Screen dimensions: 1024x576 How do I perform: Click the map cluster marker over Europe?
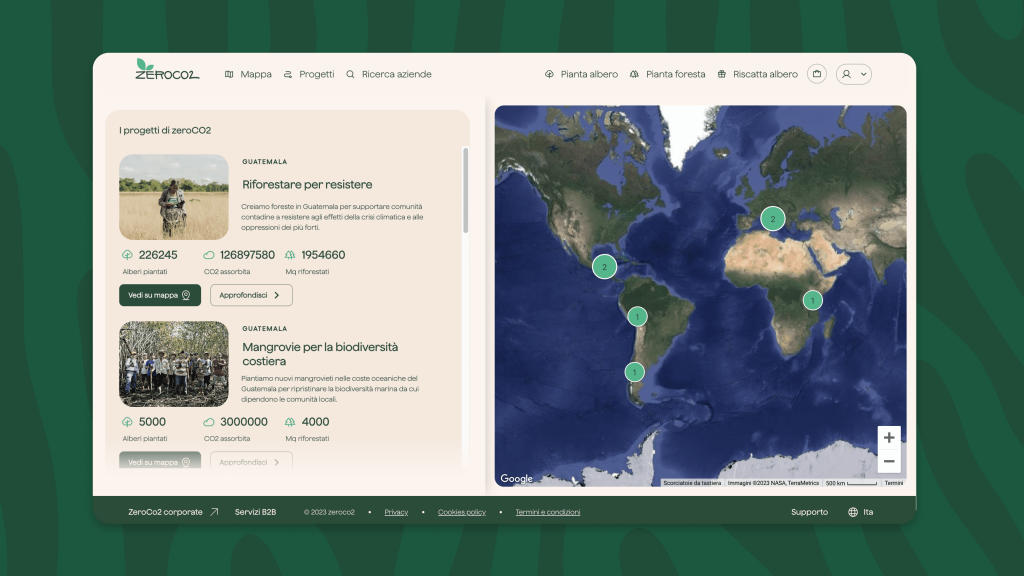point(772,219)
